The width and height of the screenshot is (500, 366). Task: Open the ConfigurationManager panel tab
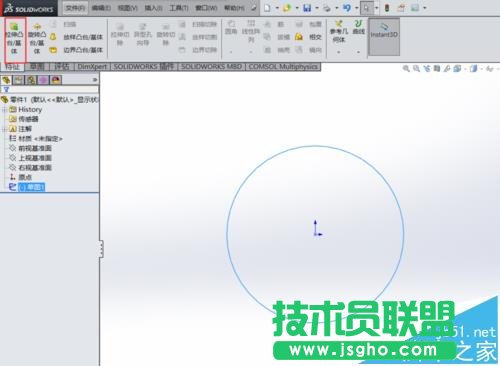click(x=31, y=80)
